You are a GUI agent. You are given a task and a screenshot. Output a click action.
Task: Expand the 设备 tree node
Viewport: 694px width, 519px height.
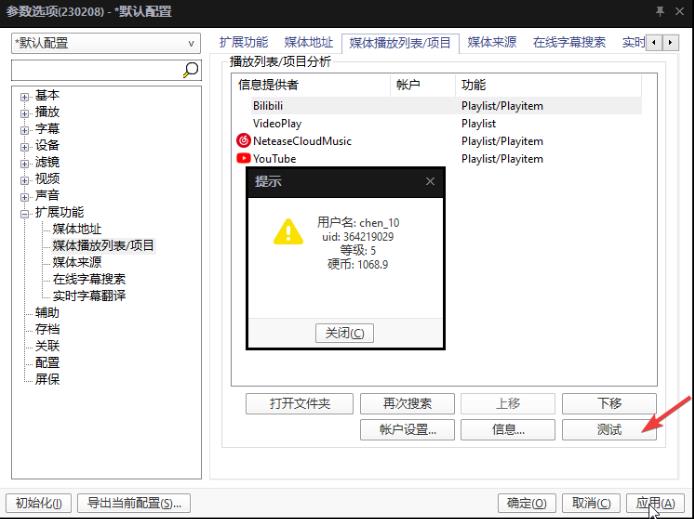coord(25,146)
